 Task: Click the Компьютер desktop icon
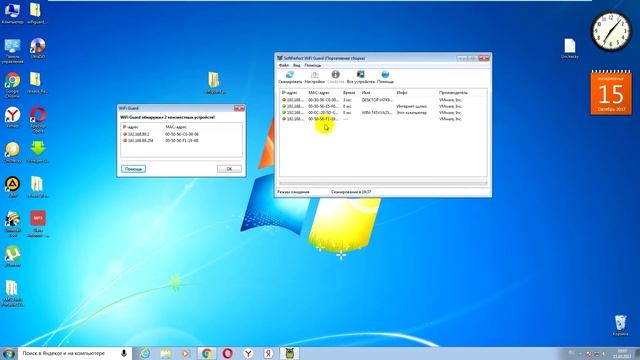[x=12, y=13]
